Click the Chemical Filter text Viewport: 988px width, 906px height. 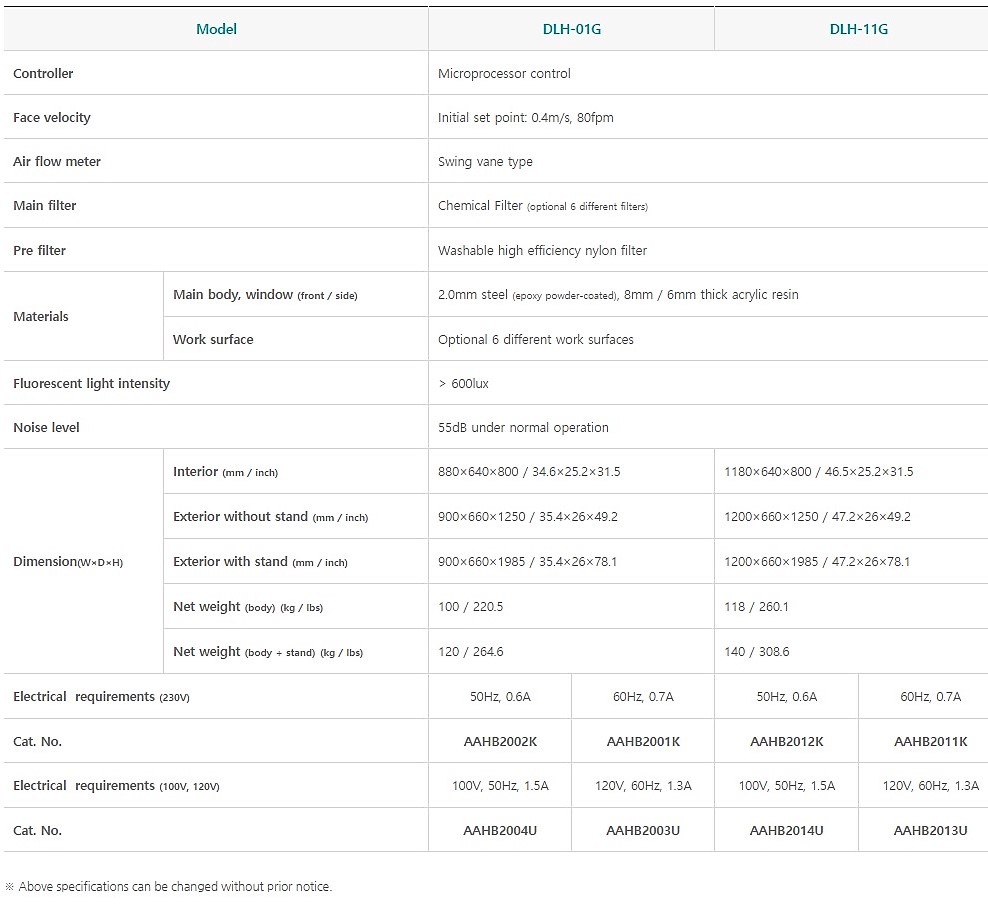(480, 205)
